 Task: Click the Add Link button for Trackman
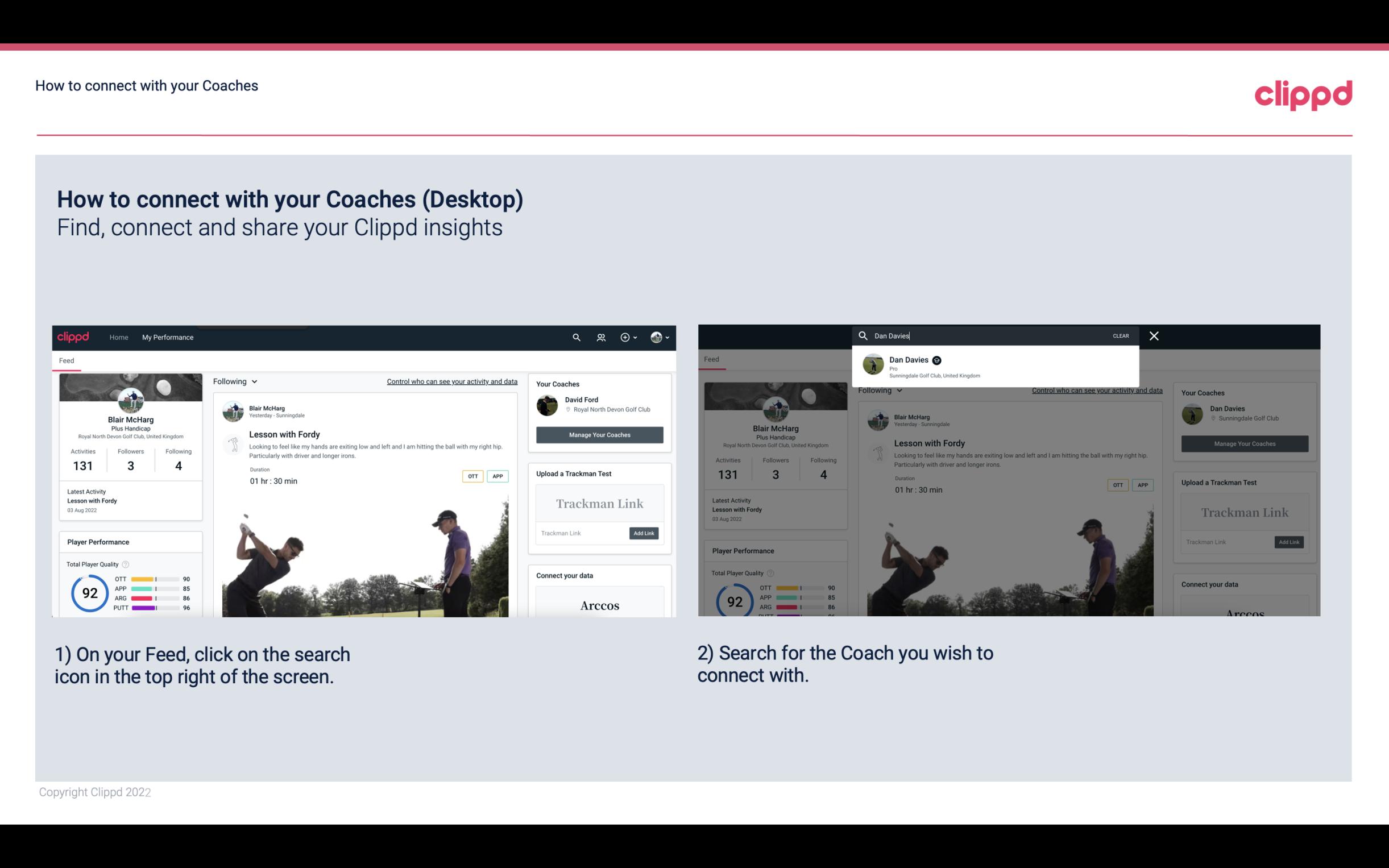(644, 533)
